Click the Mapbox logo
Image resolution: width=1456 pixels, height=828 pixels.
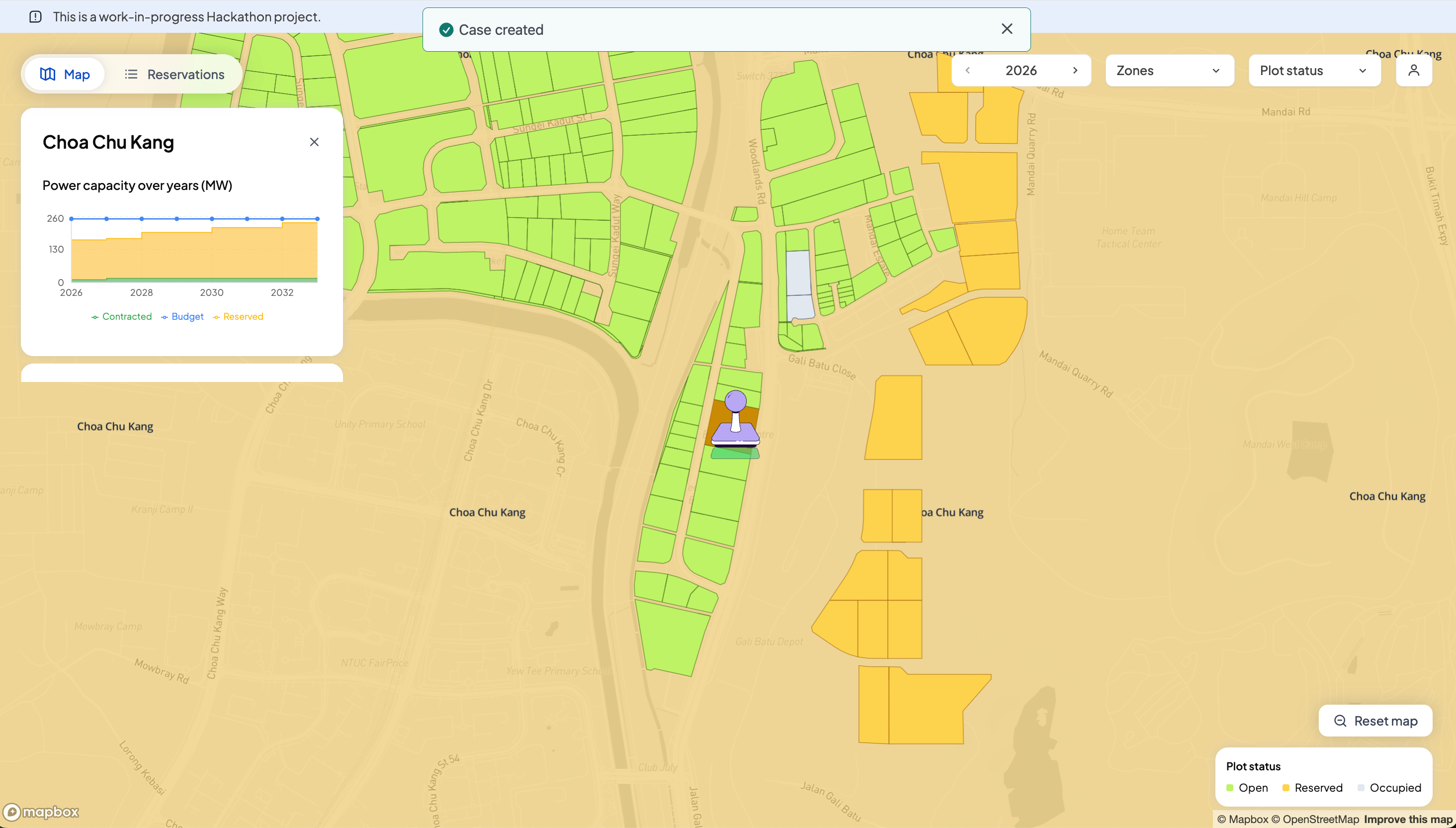coord(41,812)
